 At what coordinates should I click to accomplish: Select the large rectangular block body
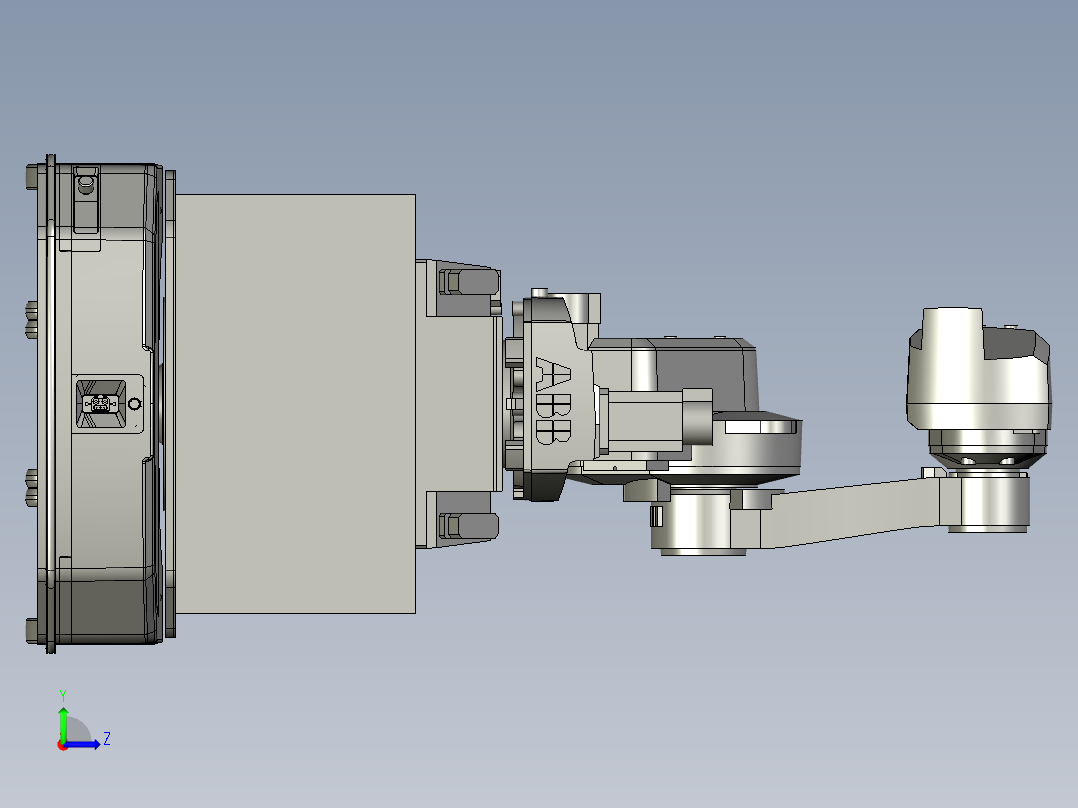(x=296, y=404)
